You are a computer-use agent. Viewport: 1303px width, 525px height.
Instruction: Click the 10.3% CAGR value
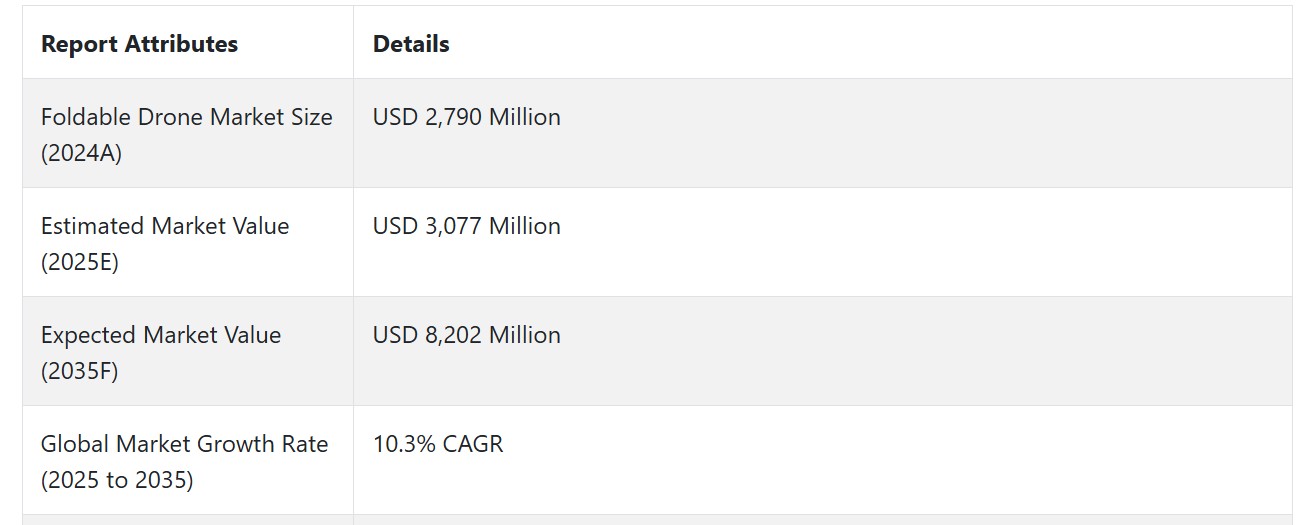click(x=438, y=444)
